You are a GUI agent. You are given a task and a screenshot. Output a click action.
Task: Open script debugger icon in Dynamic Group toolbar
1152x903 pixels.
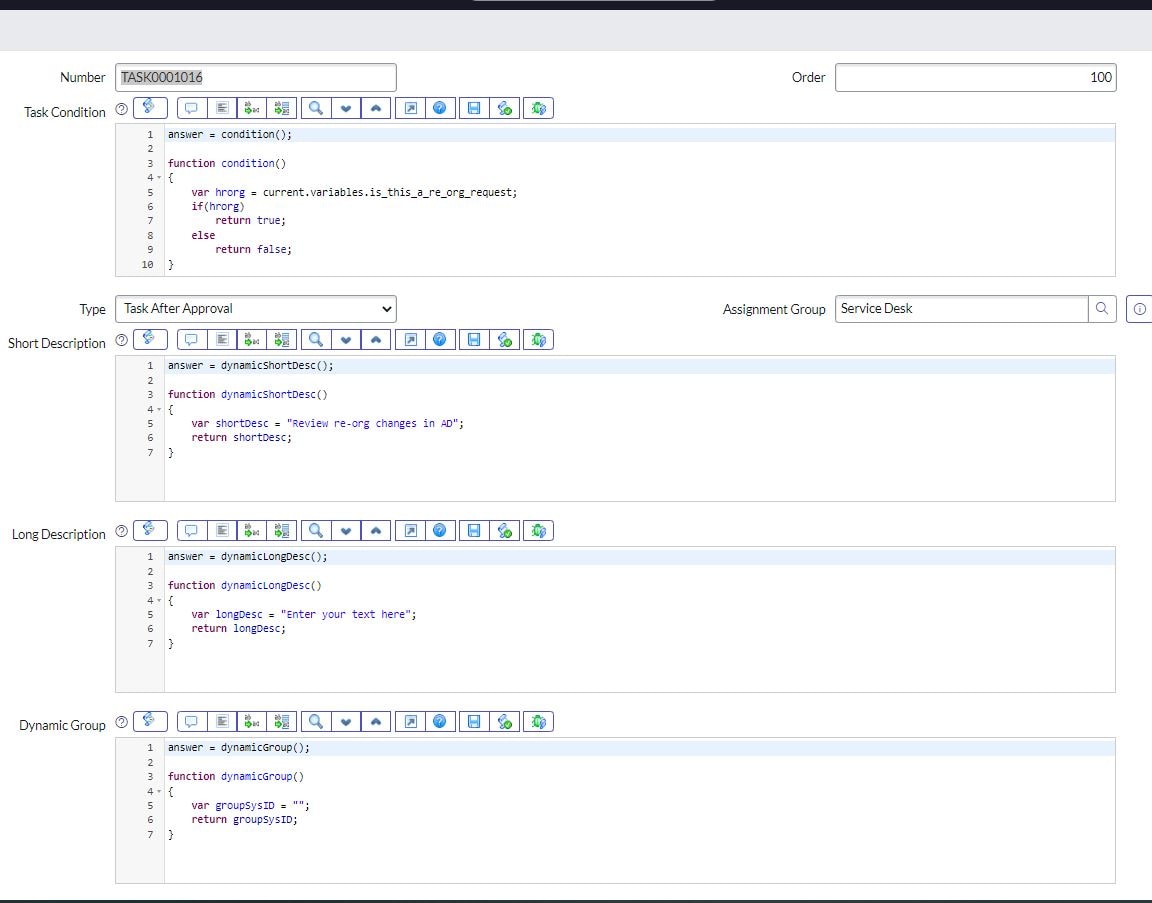pos(539,721)
